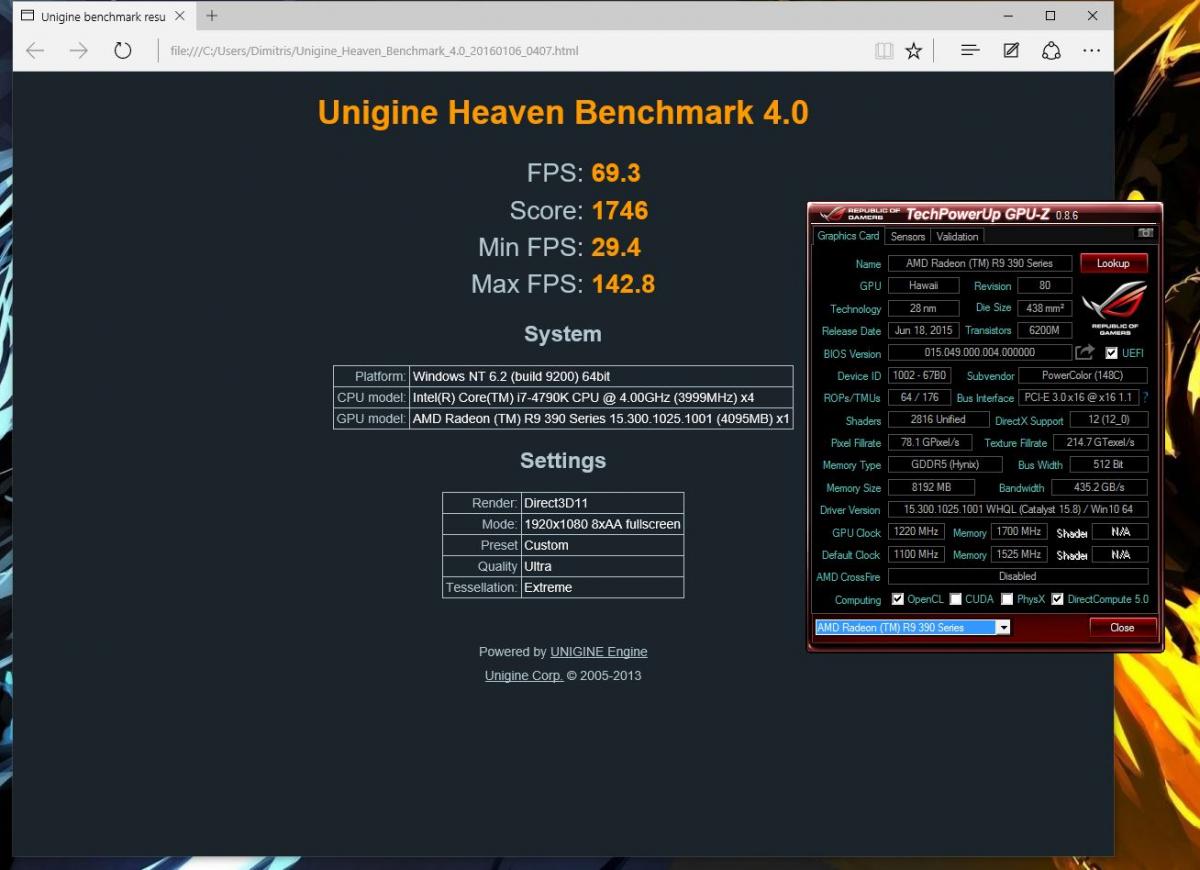Open the GPU selection dropdown in GPU-Z
The height and width of the screenshot is (870, 1200).
1003,628
